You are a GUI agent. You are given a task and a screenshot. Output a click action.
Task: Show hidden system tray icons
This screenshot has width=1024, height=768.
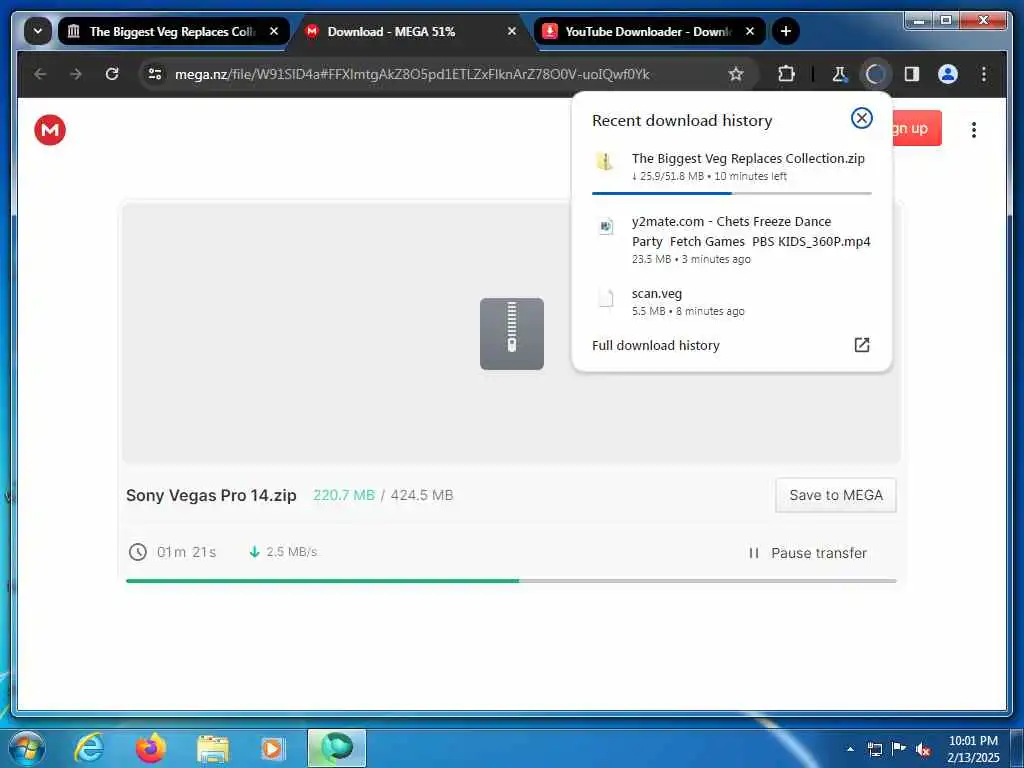point(850,749)
